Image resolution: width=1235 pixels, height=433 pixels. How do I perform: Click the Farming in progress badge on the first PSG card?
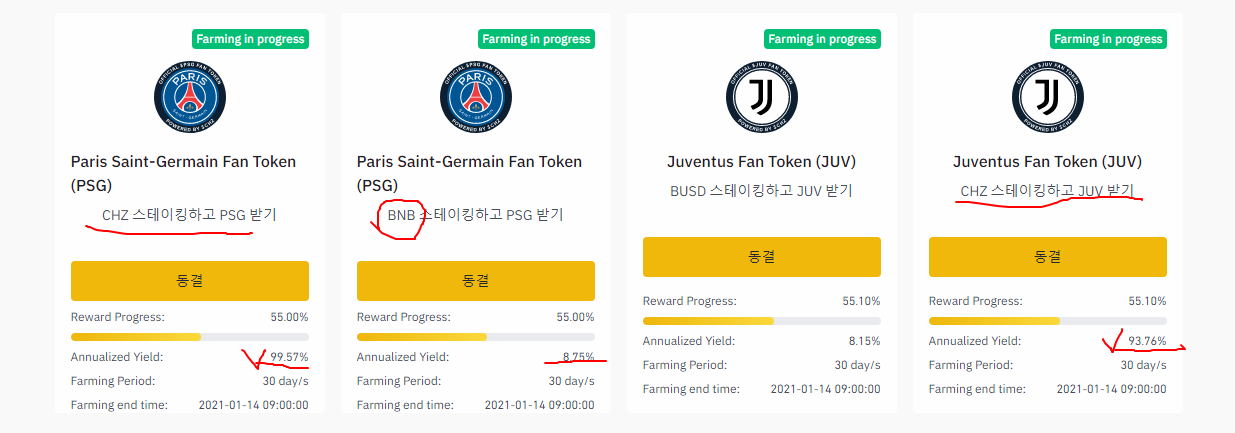point(250,39)
